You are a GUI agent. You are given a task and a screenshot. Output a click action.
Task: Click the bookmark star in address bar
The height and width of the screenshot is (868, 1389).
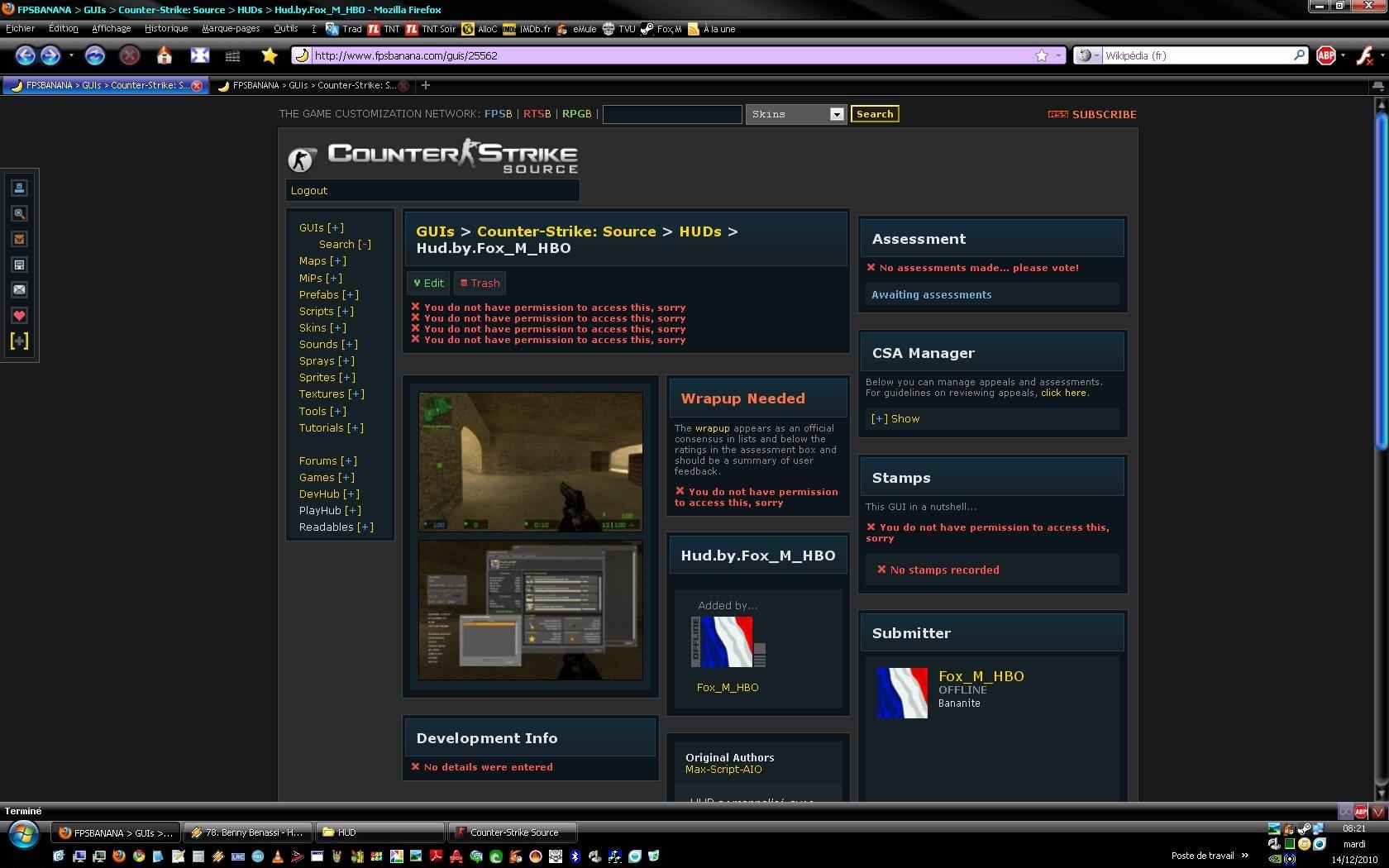(1042, 55)
